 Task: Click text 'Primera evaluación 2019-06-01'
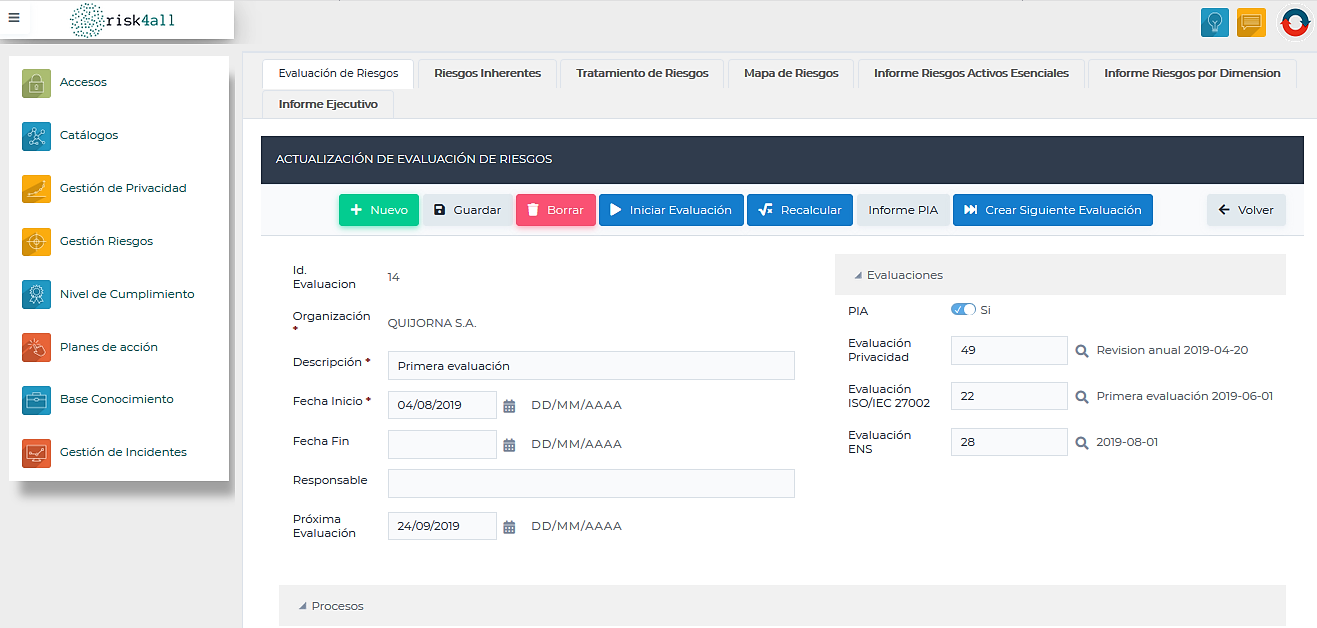[1184, 397]
